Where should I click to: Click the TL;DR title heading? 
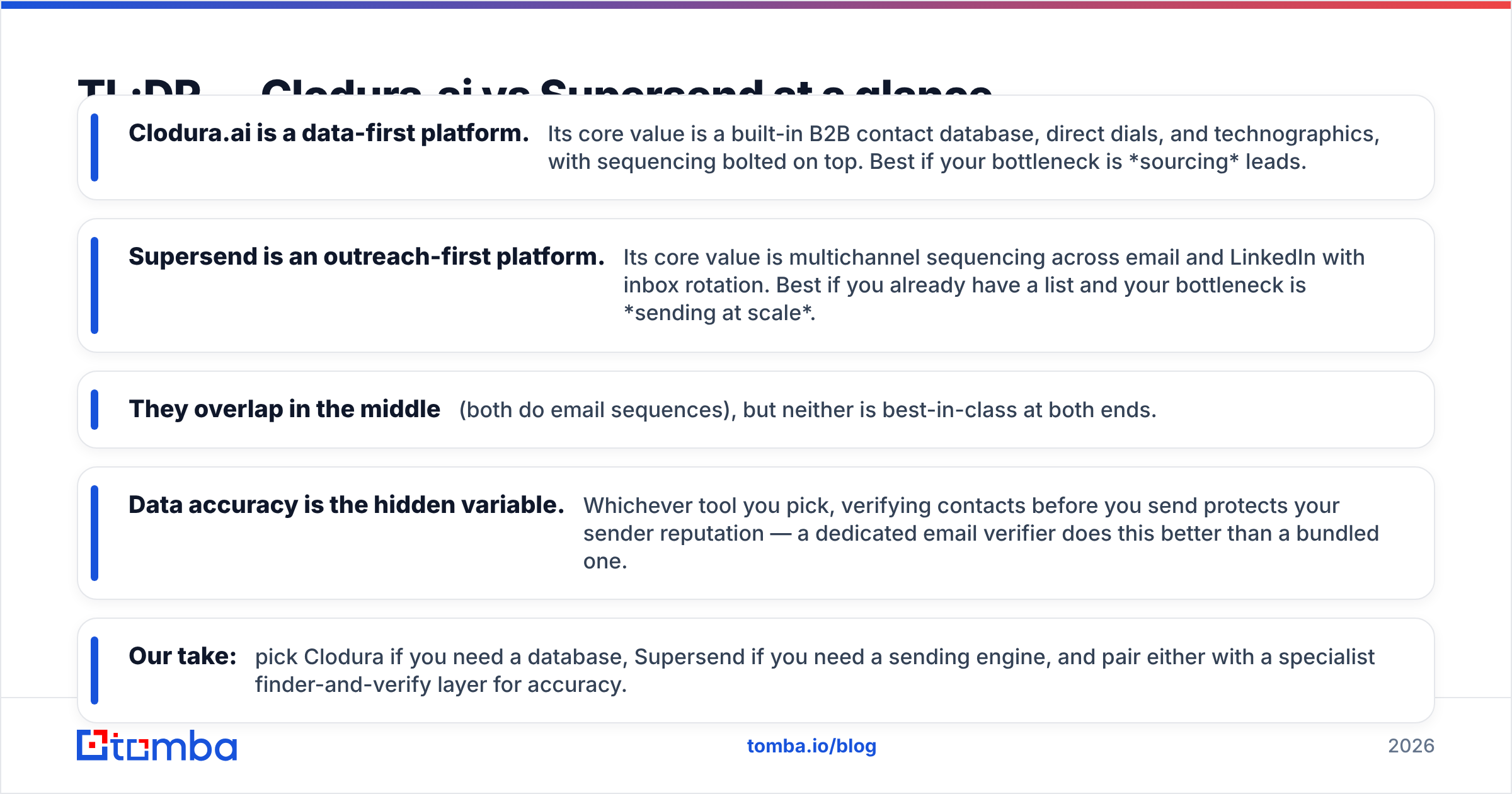click(534, 86)
